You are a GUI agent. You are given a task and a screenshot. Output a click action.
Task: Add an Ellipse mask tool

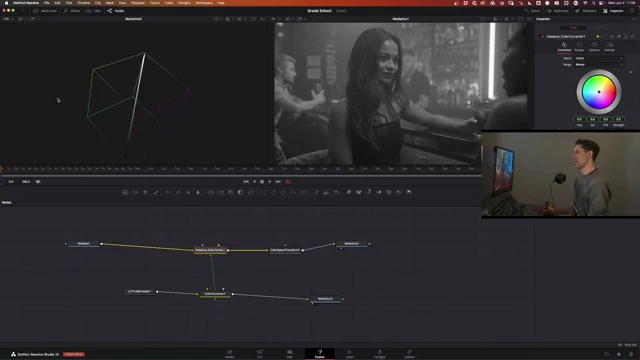pos(273,192)
